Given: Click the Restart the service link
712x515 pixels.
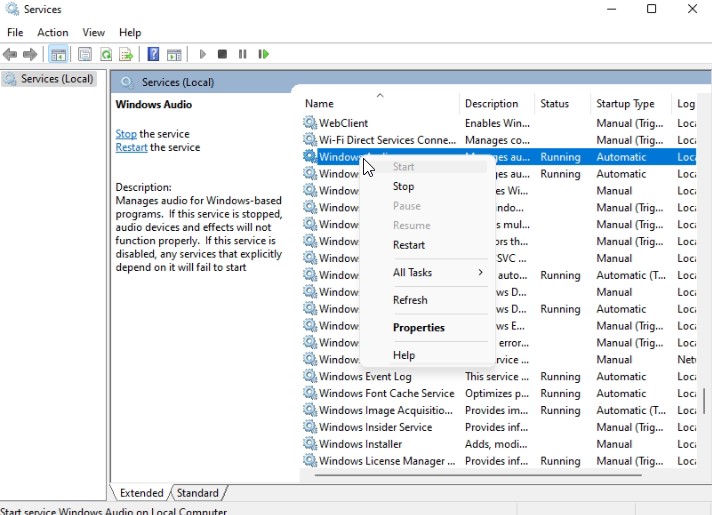Looking at the screenshot, I should 131,147.
